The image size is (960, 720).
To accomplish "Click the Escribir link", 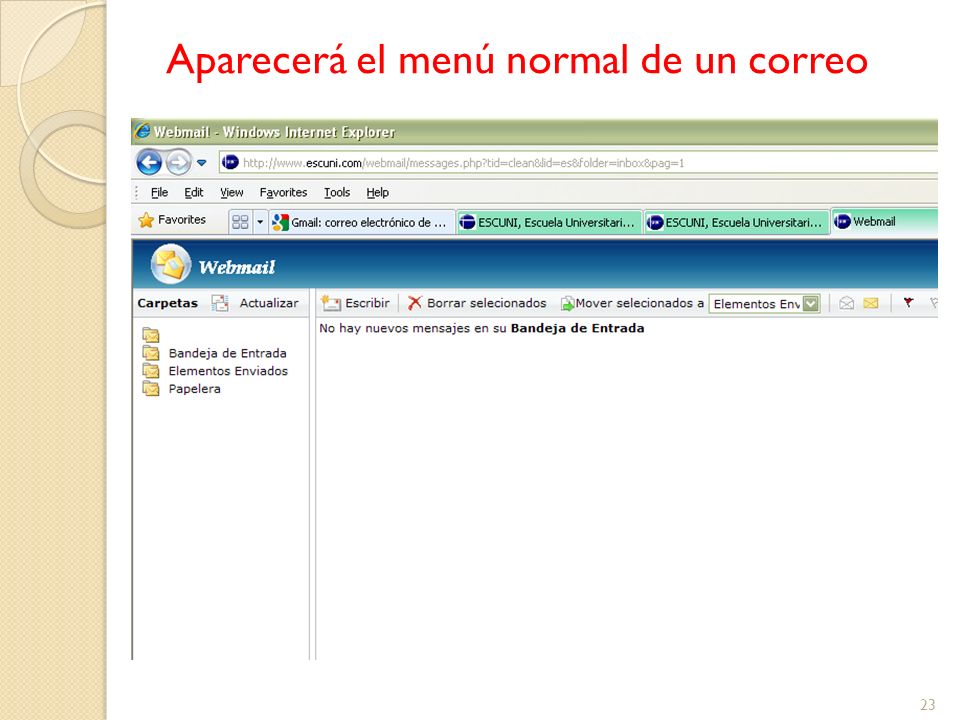I will click(367, 303).
